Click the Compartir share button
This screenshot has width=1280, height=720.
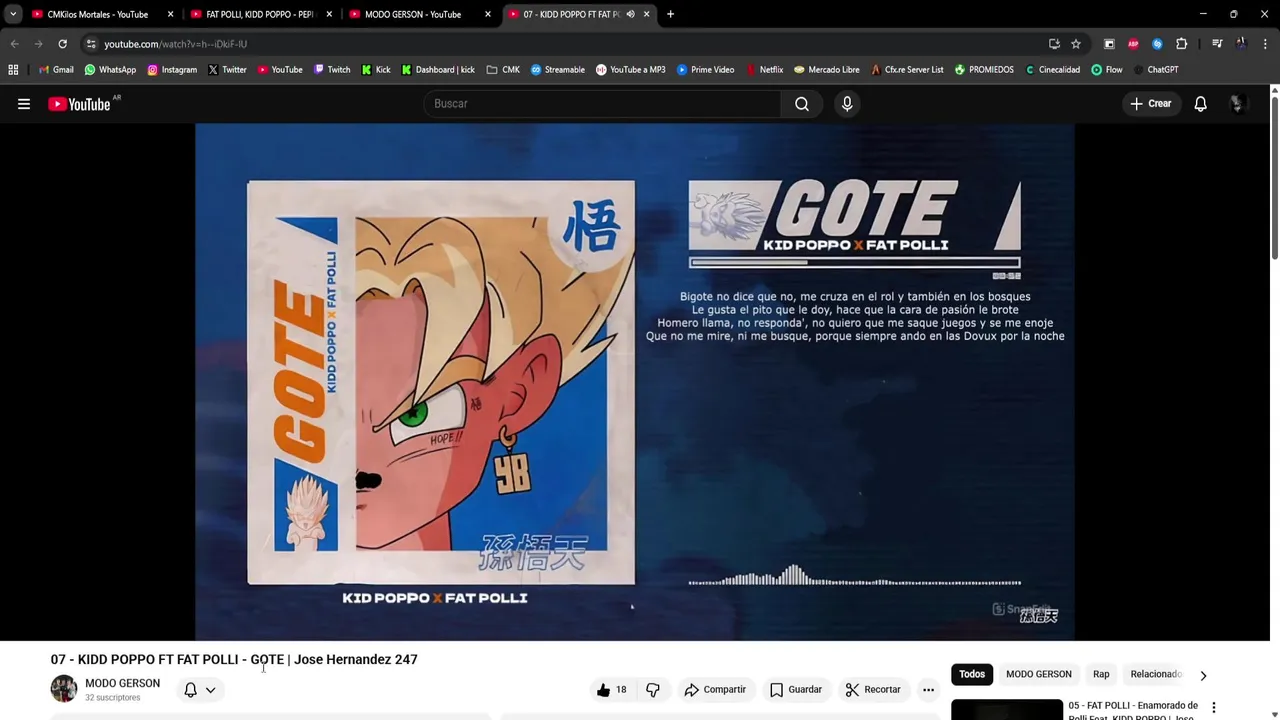click(715, 690)
